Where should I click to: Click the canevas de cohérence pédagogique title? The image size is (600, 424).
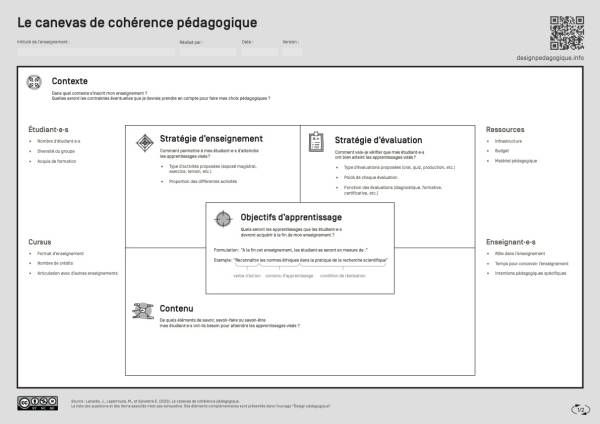(137, 22)
